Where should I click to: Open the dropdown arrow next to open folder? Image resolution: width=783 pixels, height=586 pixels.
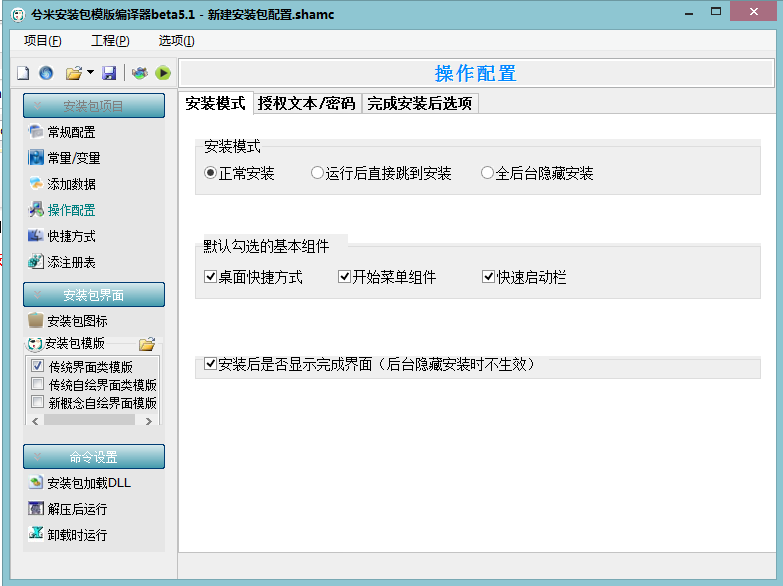90,73
